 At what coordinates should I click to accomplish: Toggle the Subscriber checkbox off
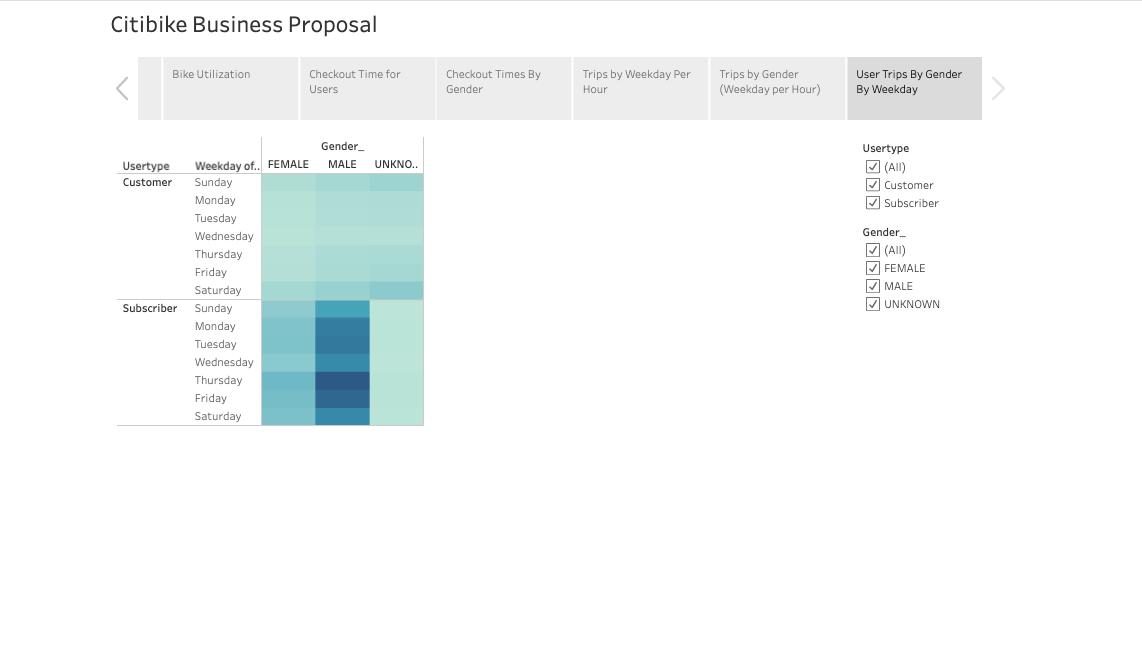872,203
